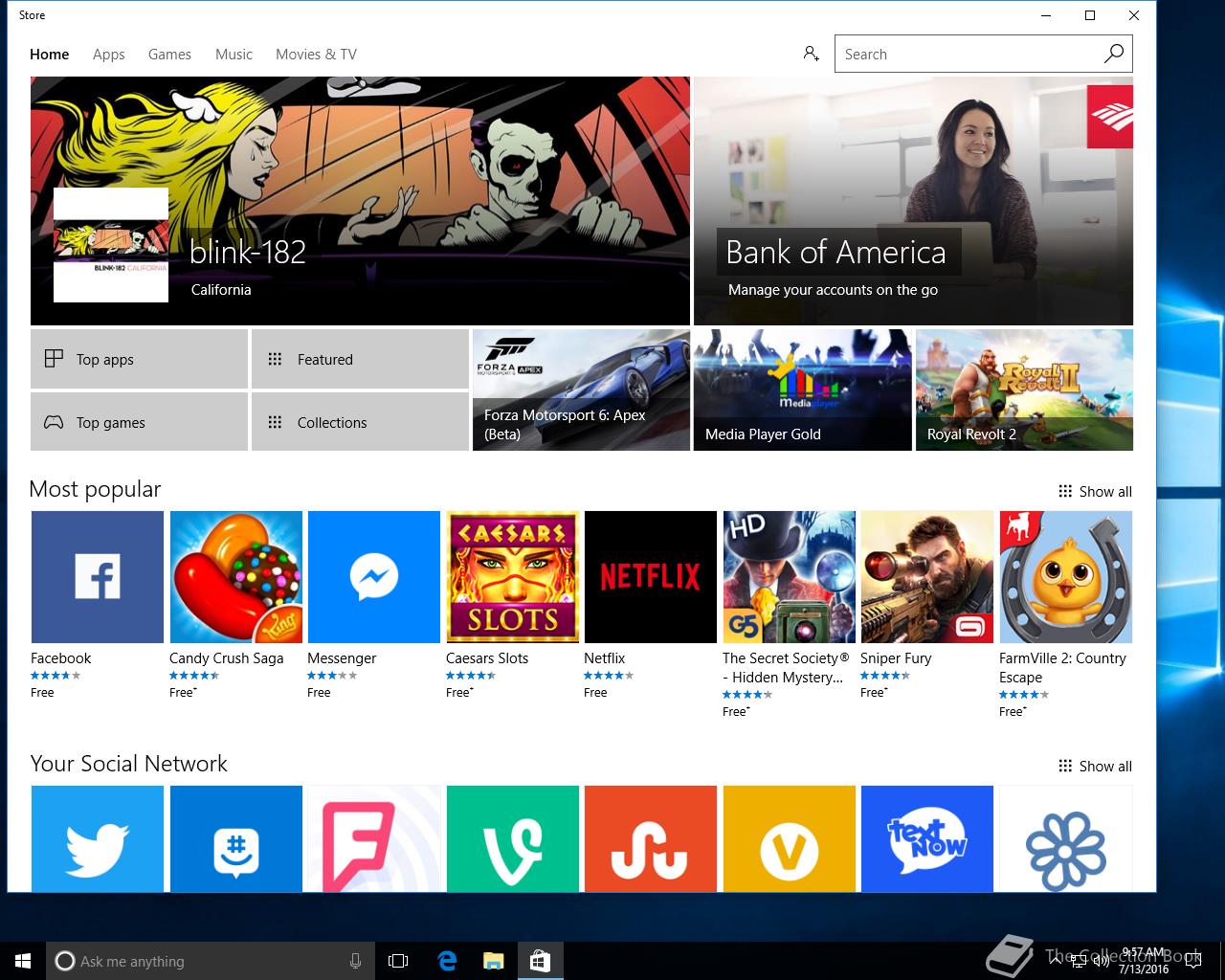1225x980 pixels.
Task: Activate the Cortana microphone icon
Action: click(355, 961)
